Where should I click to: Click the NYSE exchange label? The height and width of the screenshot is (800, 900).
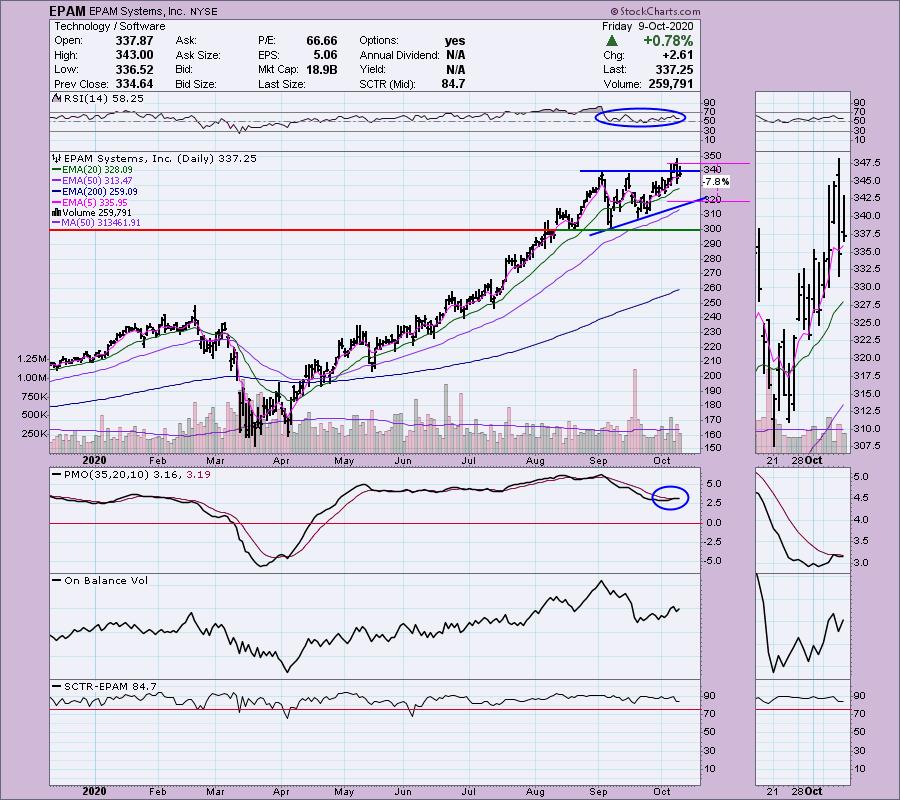point(204,11)
